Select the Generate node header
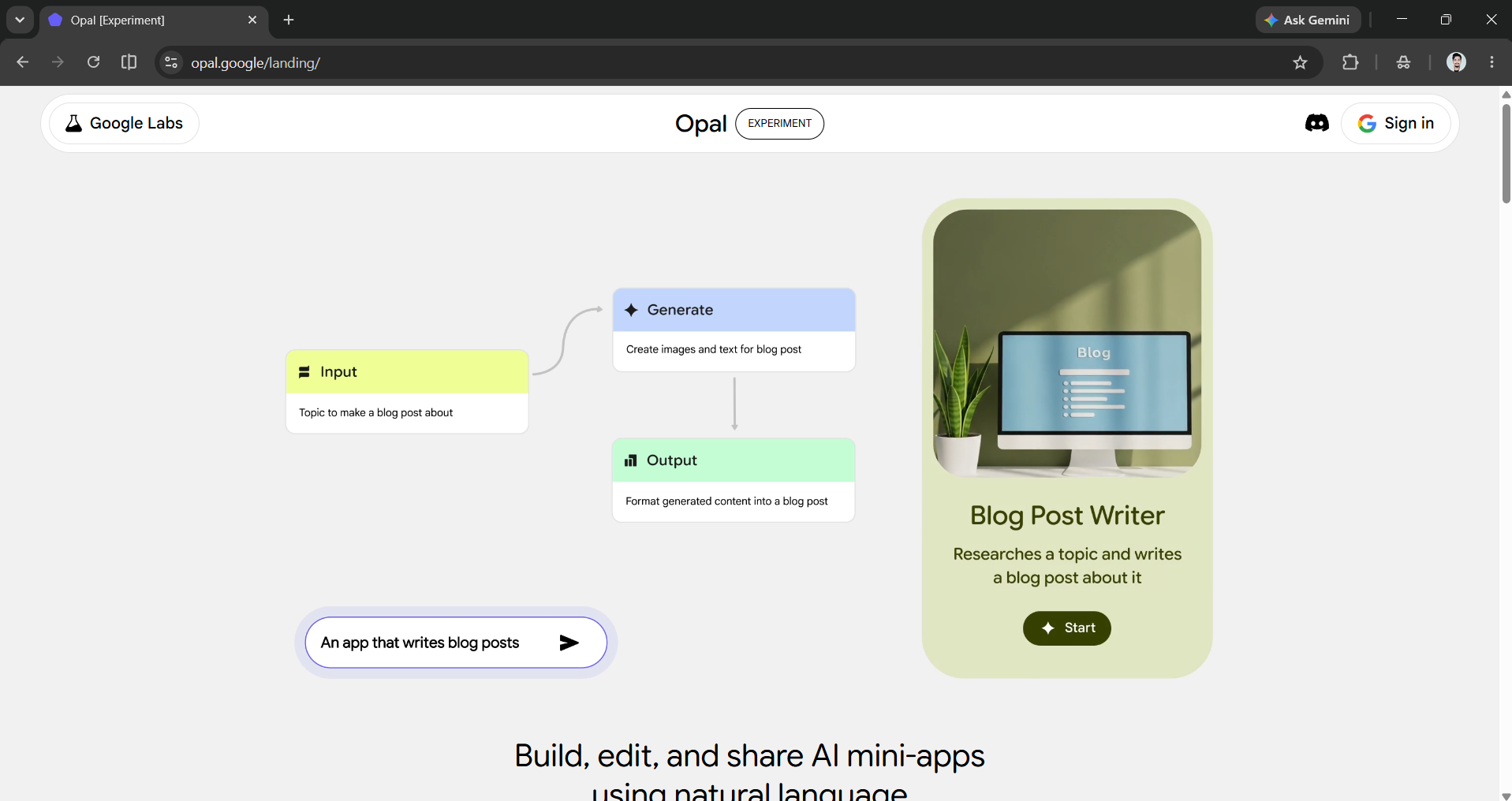1512x801 pixels. pyautogui.click(x=734, y=310)
